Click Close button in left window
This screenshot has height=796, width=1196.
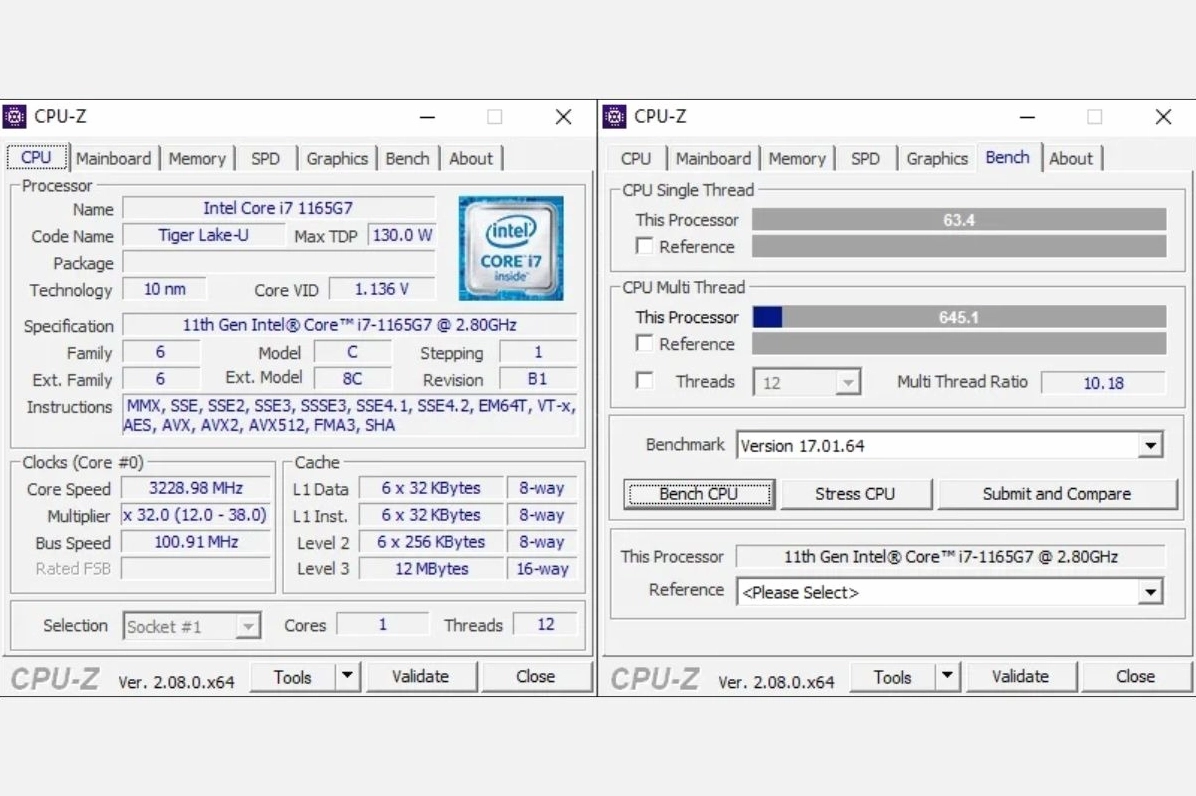(535, 677)
